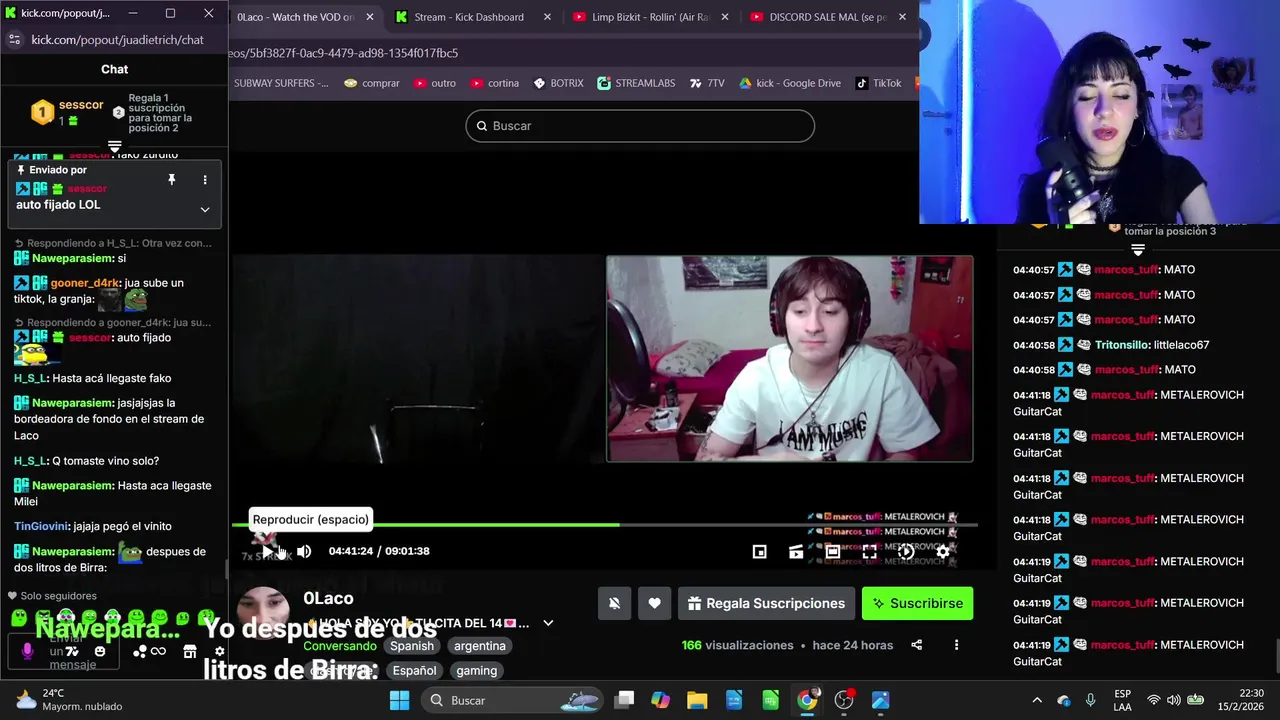Open chat shop storefront icon

(189, 651)
